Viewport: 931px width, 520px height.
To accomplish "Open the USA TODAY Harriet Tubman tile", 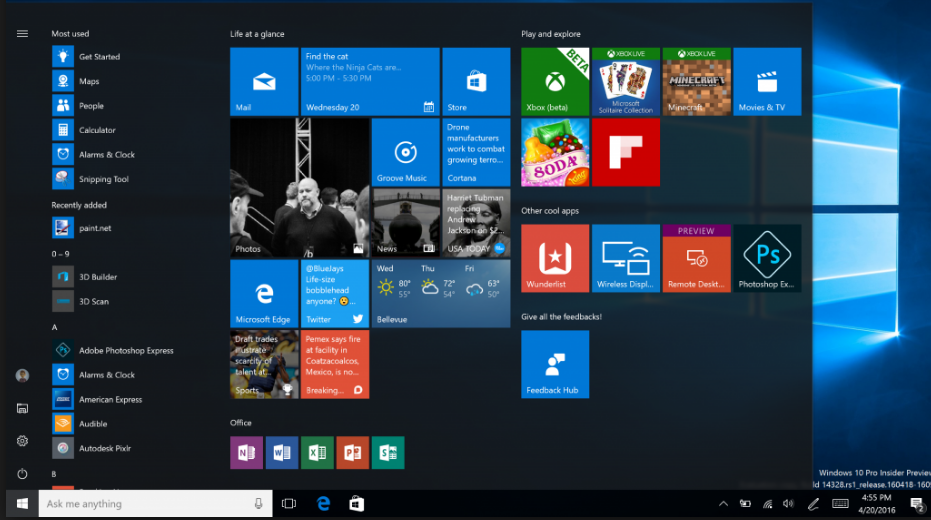I will coord(476,223).
